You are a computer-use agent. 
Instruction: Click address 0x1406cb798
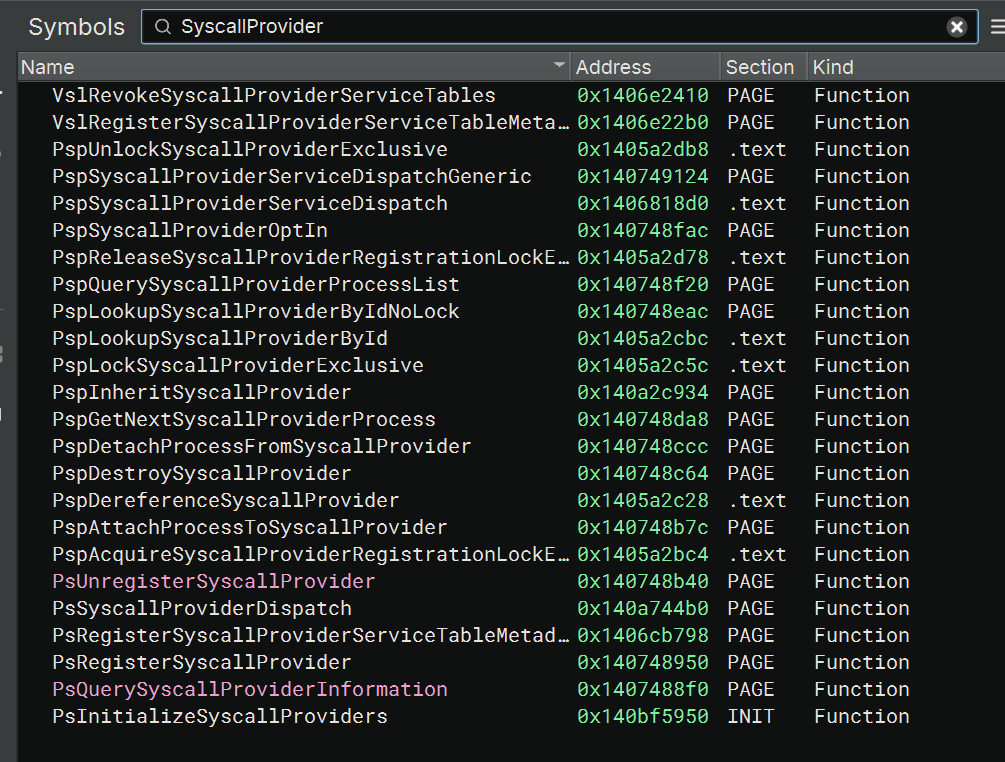tap(643, 635)
